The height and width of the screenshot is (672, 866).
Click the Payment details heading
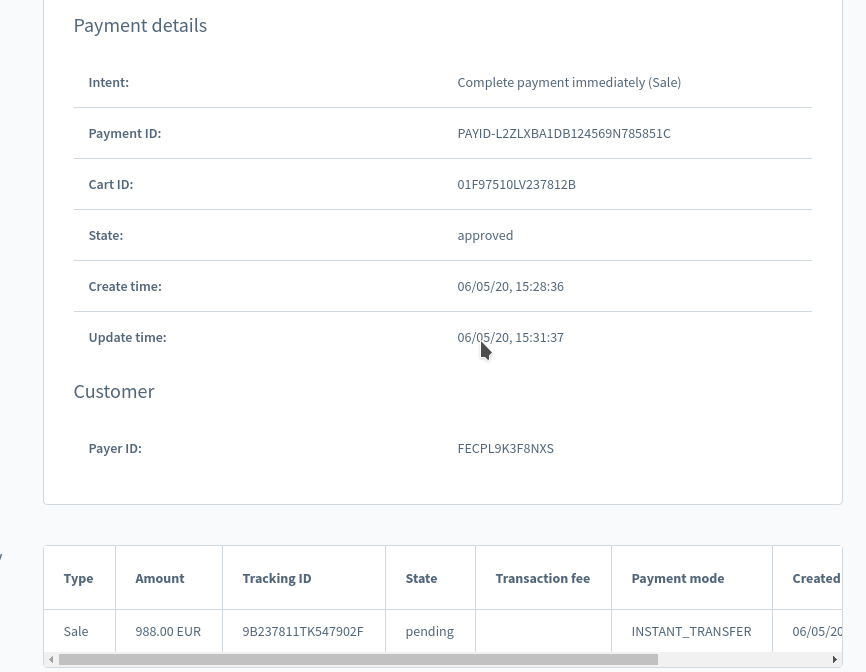140,25
